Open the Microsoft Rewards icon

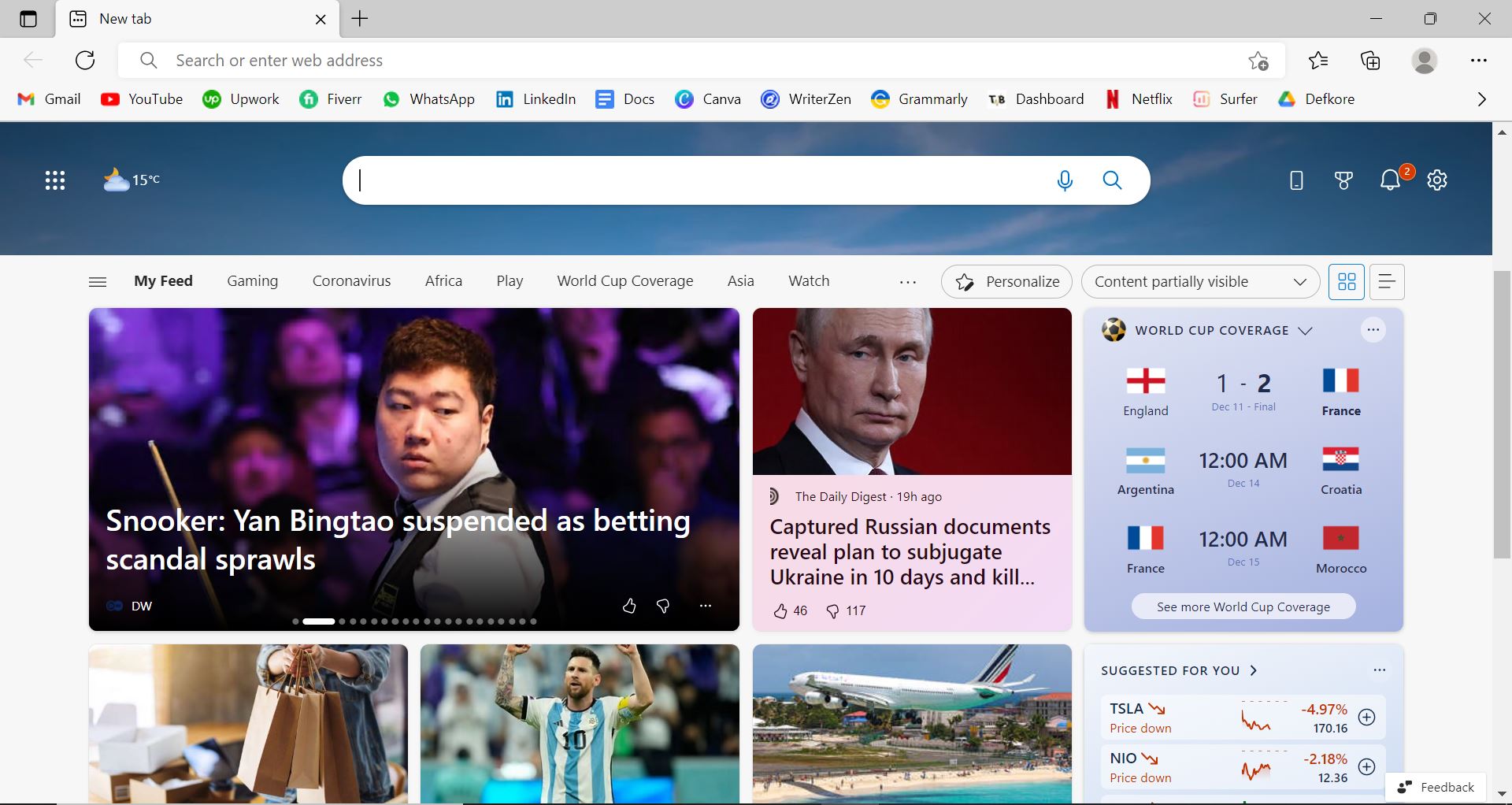(x=1343, y=180)
